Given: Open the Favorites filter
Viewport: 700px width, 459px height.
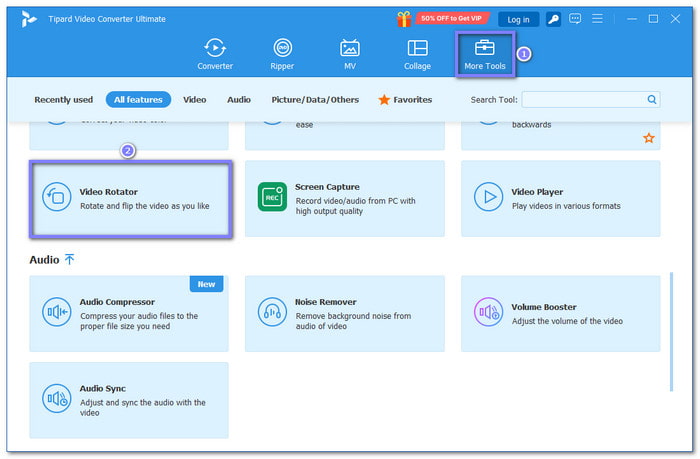Looking at the screenshot, I should [x=405, y=100].
